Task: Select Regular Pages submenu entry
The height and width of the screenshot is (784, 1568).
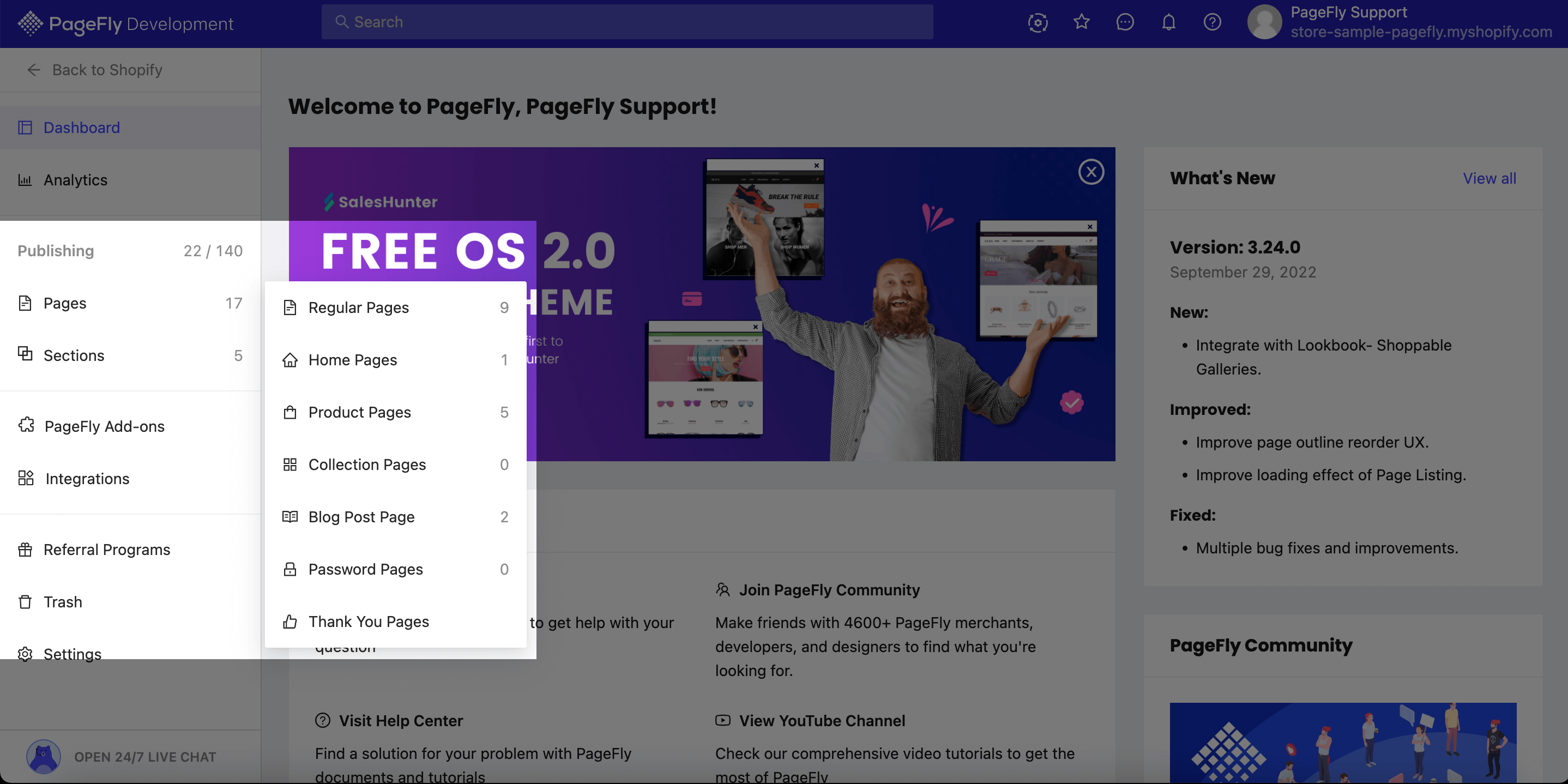Action: pos(396,308)
